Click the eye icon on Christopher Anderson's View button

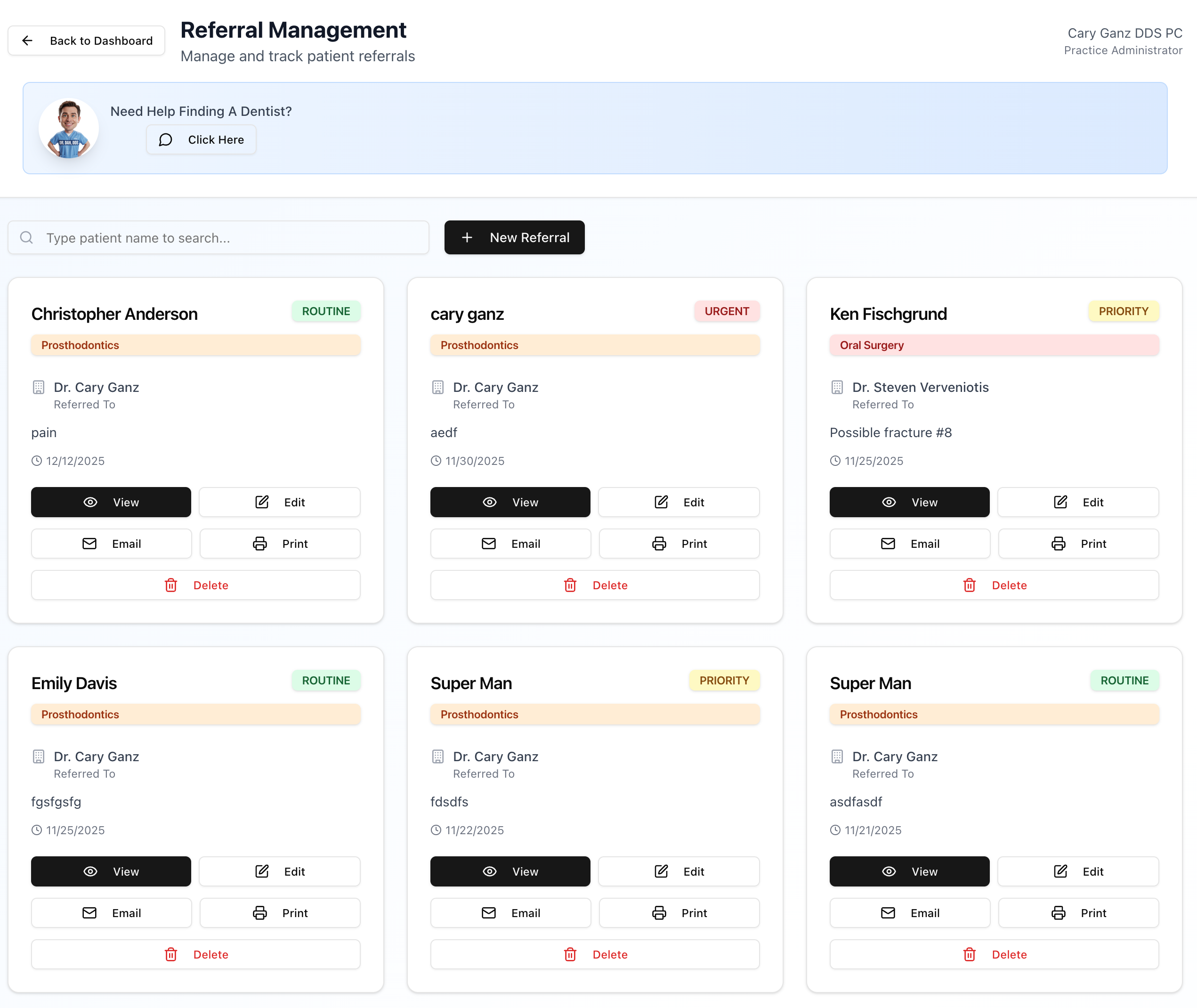90,502
